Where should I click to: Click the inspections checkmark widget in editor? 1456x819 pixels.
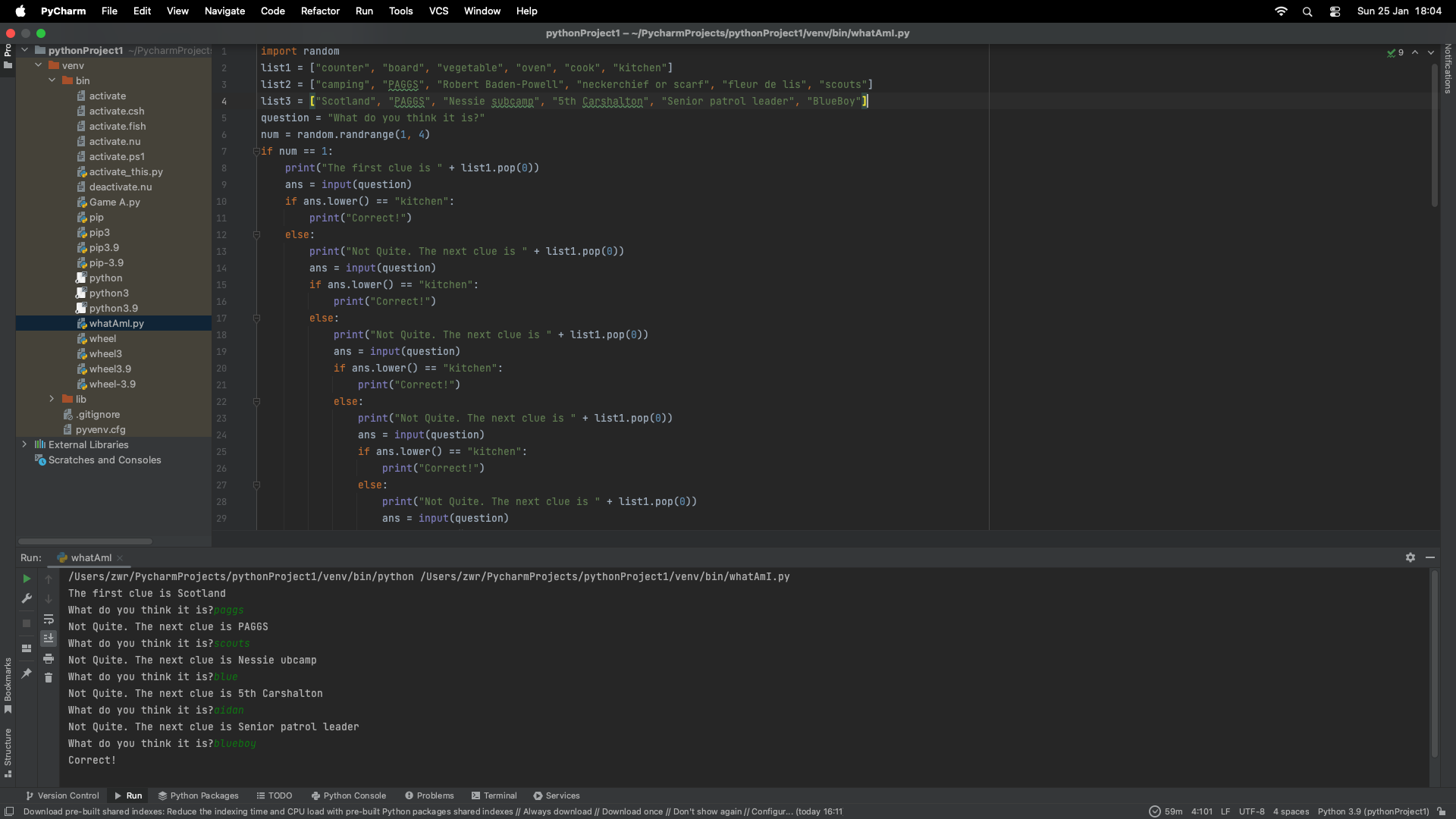(x=1395, y=52)
